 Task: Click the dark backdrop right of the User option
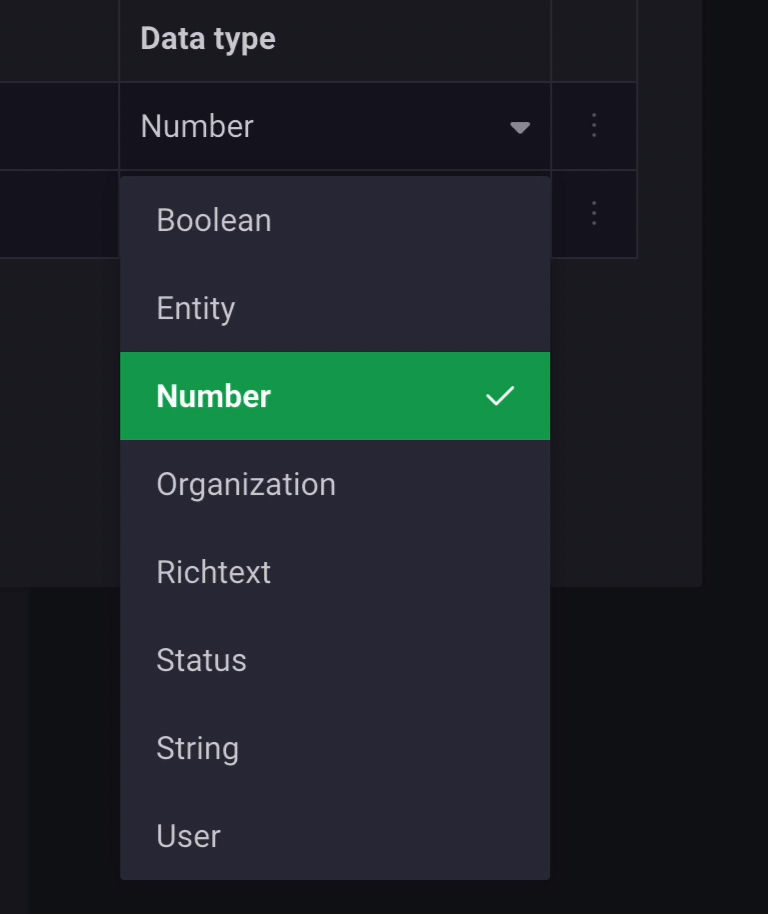click(x=658, y=837)
